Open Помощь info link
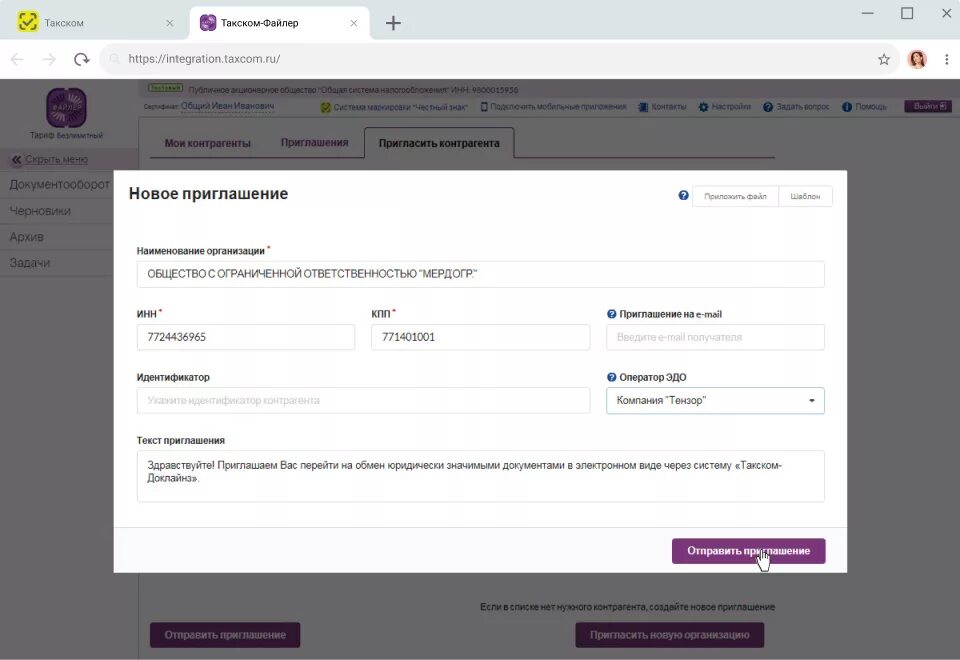The height and width of the screenshot is (660, 960). 864,107
